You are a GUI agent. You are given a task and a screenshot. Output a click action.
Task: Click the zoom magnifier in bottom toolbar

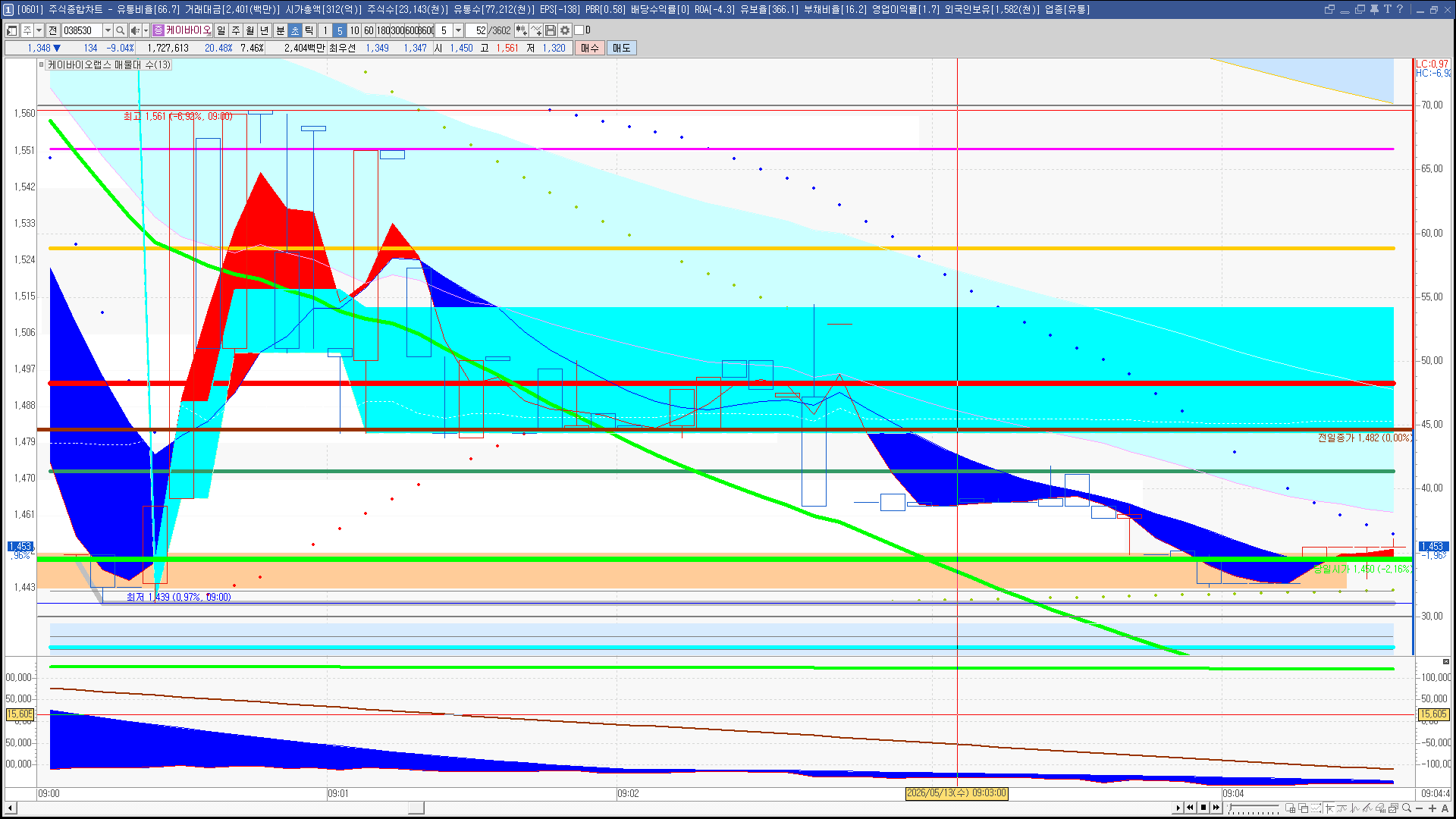tap(1407, 808)
